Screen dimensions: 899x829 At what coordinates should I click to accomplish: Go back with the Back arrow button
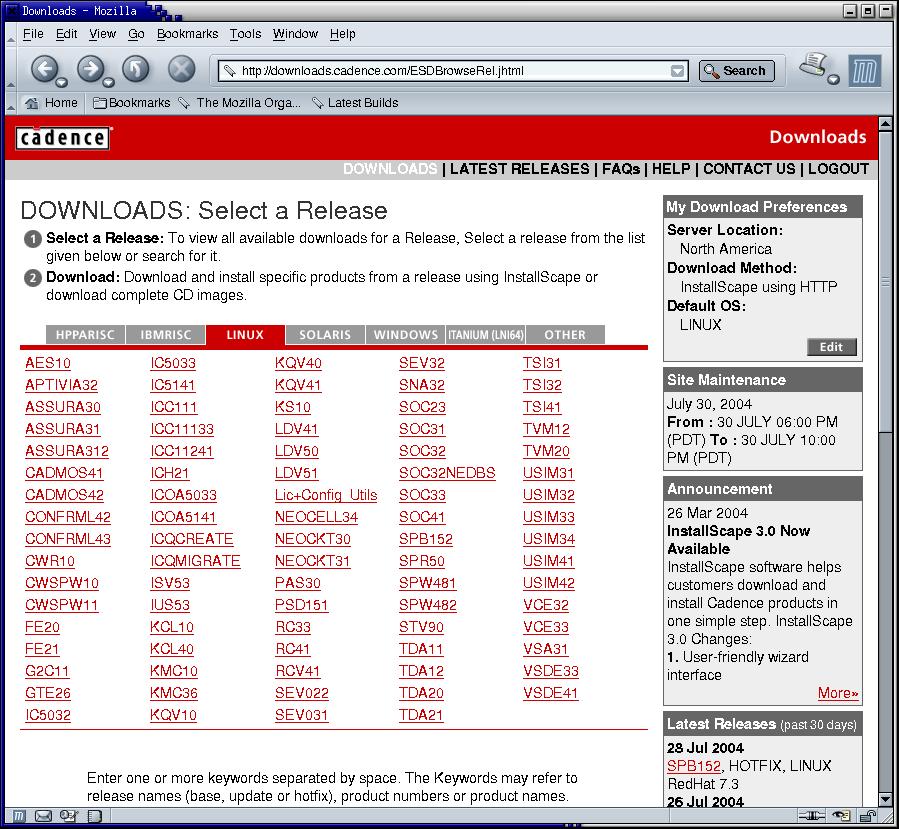(44, 69)
